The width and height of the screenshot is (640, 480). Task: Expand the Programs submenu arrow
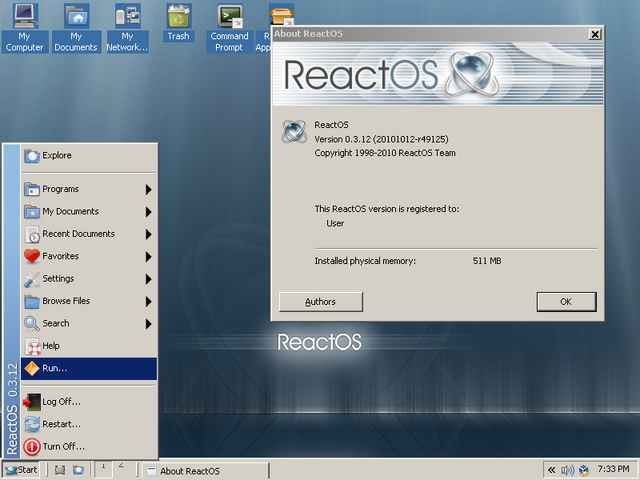point(149,189)
